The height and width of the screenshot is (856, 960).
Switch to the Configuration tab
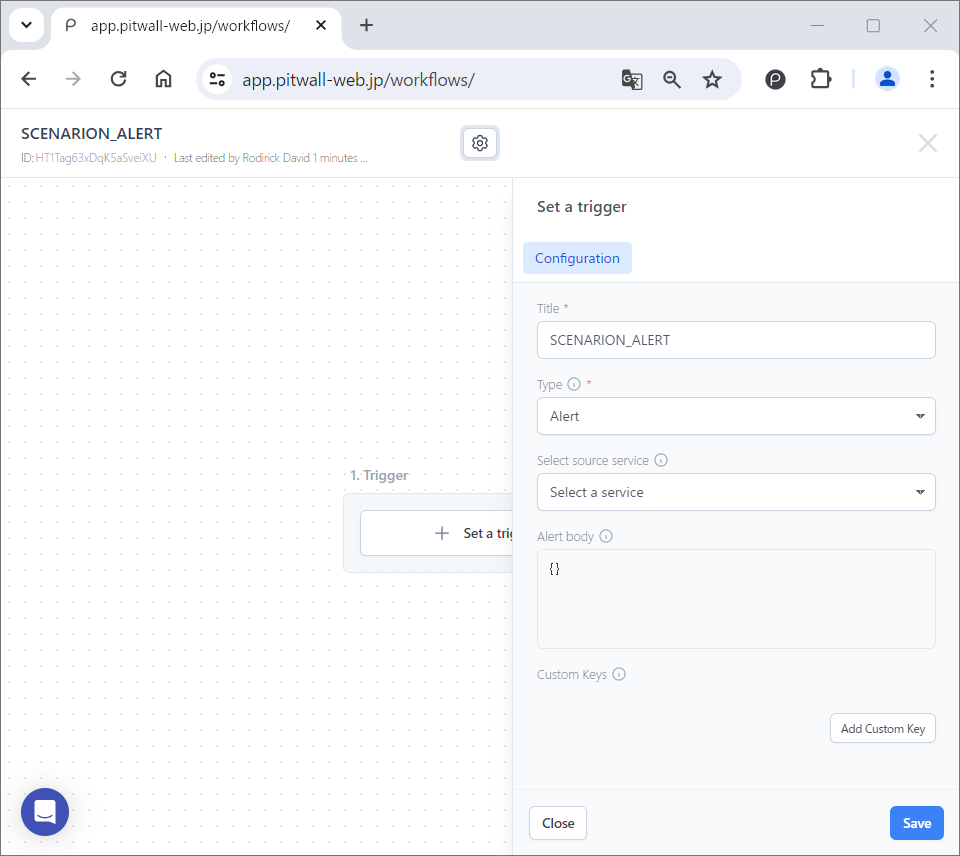click(x=577, y=258)
